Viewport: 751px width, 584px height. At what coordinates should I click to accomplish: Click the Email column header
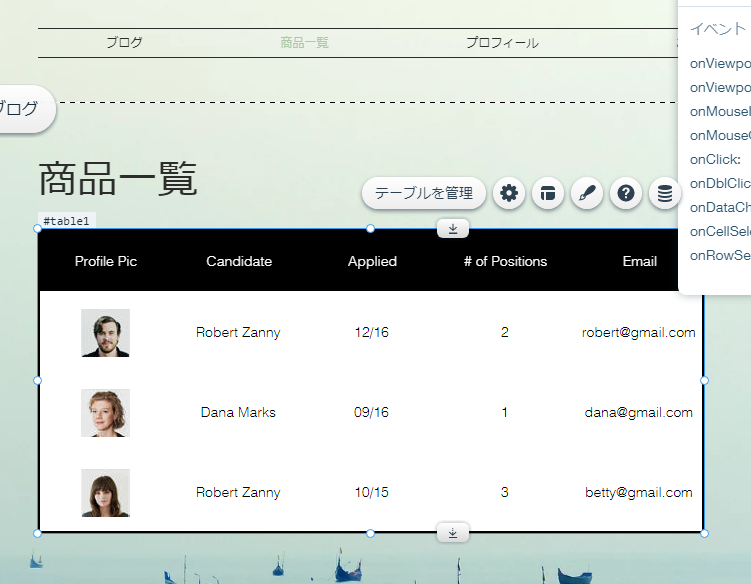[639, 261]
